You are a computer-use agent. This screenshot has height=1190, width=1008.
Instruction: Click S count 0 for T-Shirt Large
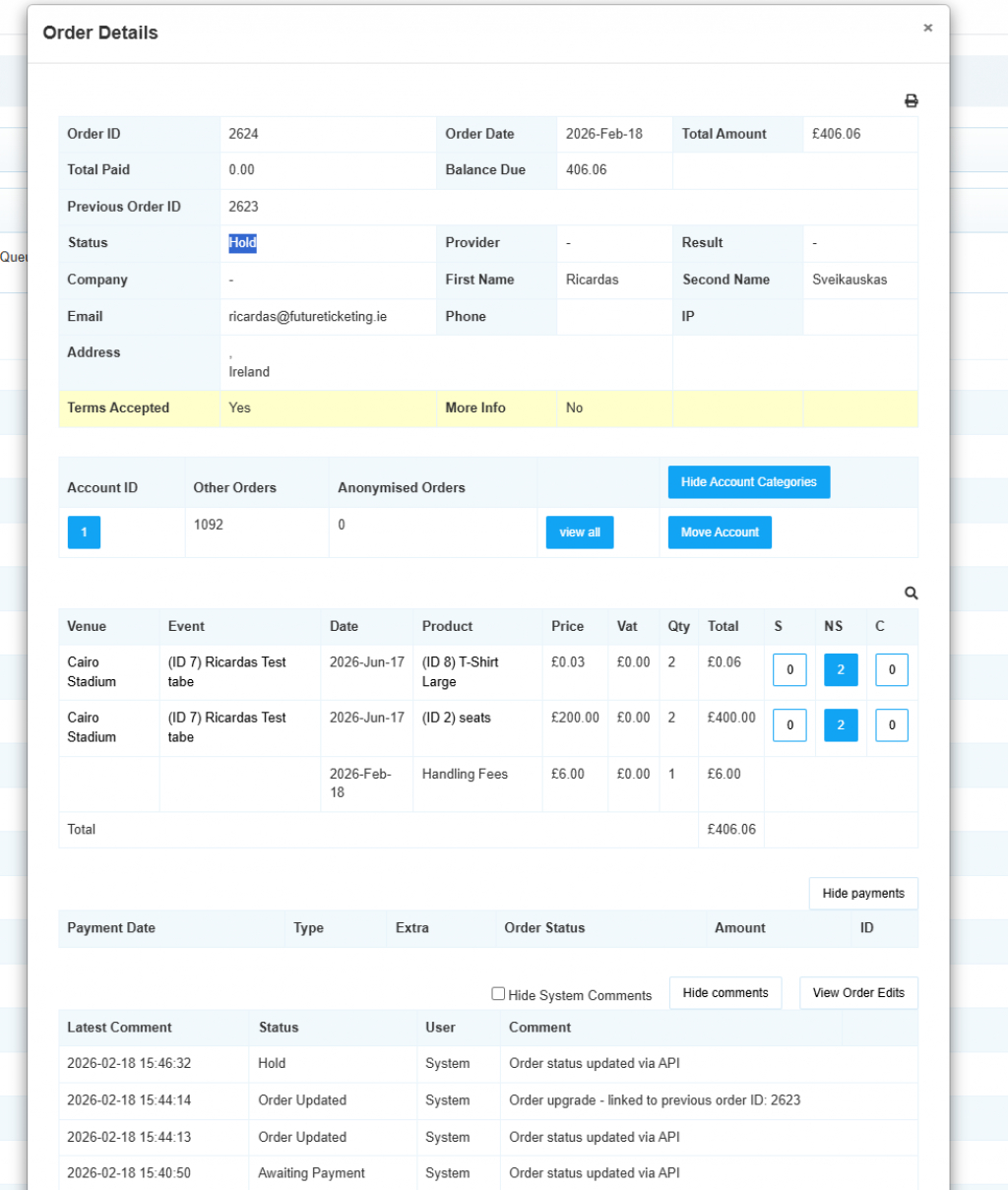point(789,669)
